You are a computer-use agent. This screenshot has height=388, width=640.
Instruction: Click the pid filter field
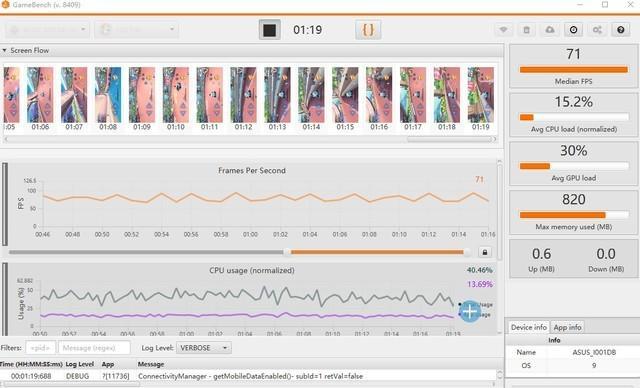click(x=40, y=348)
